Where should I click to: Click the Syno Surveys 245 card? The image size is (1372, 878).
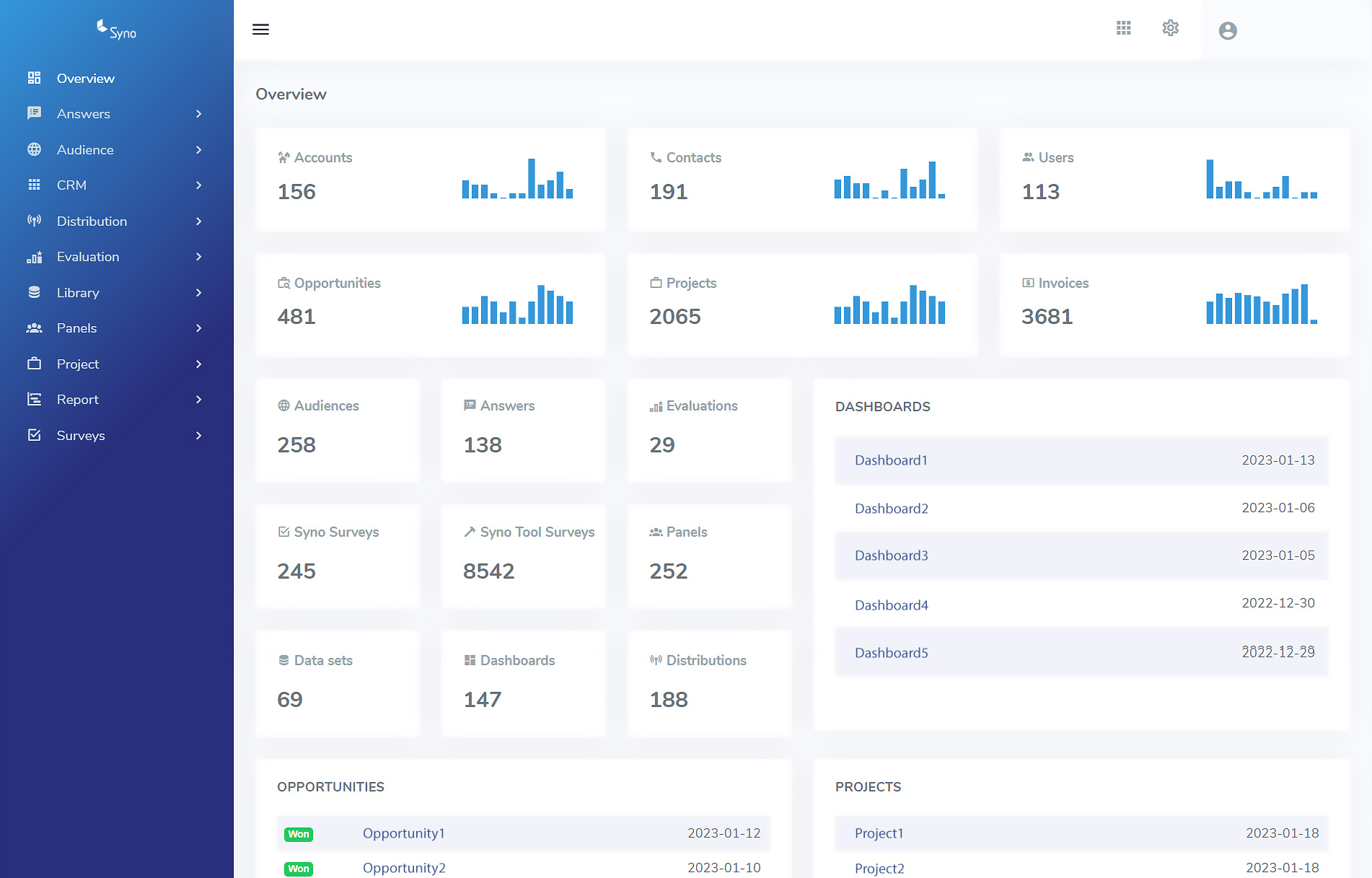[x=338, y=556]
